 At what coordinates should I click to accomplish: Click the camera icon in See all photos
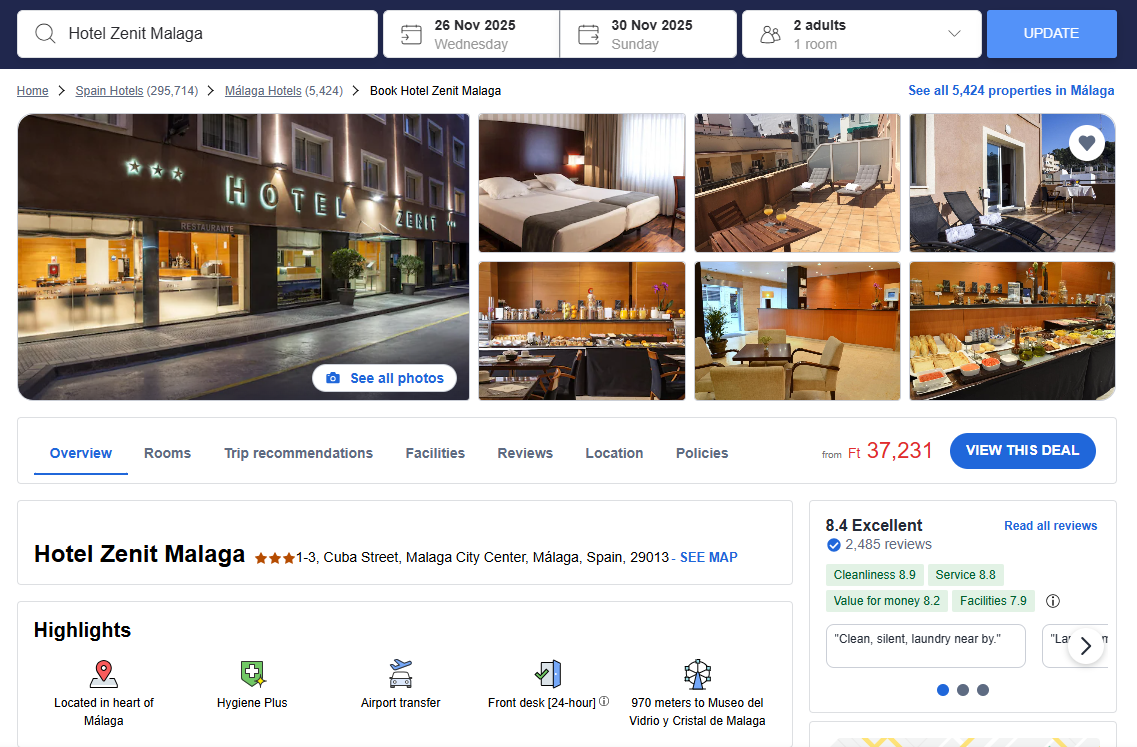pyautogui.click(x=333, y=378)
